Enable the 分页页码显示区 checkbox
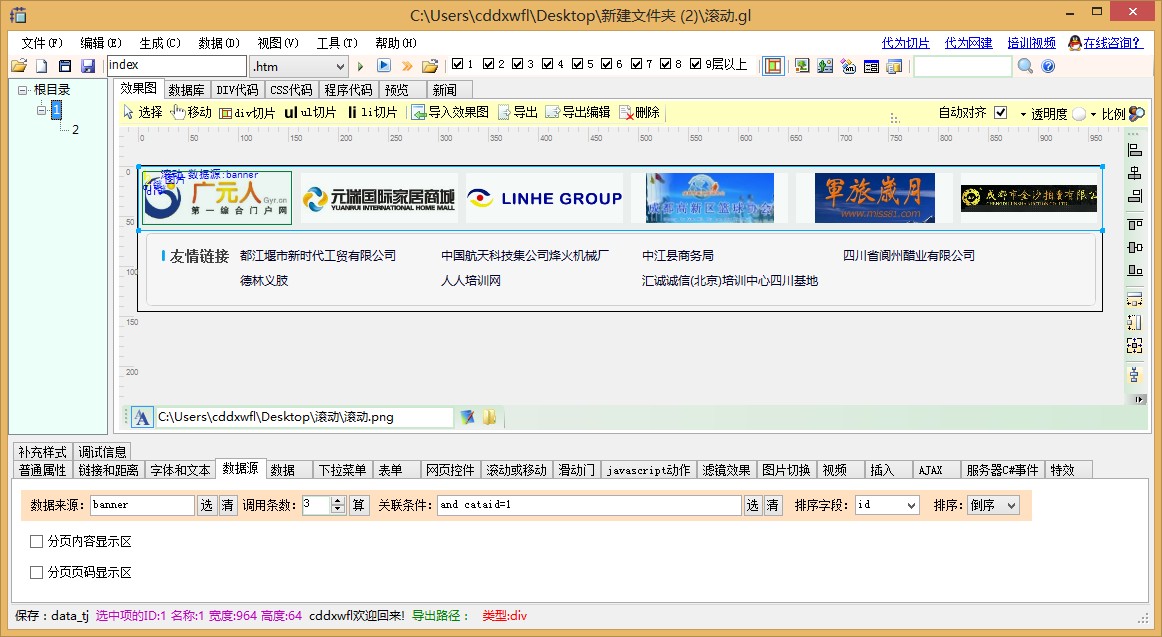 36,572
